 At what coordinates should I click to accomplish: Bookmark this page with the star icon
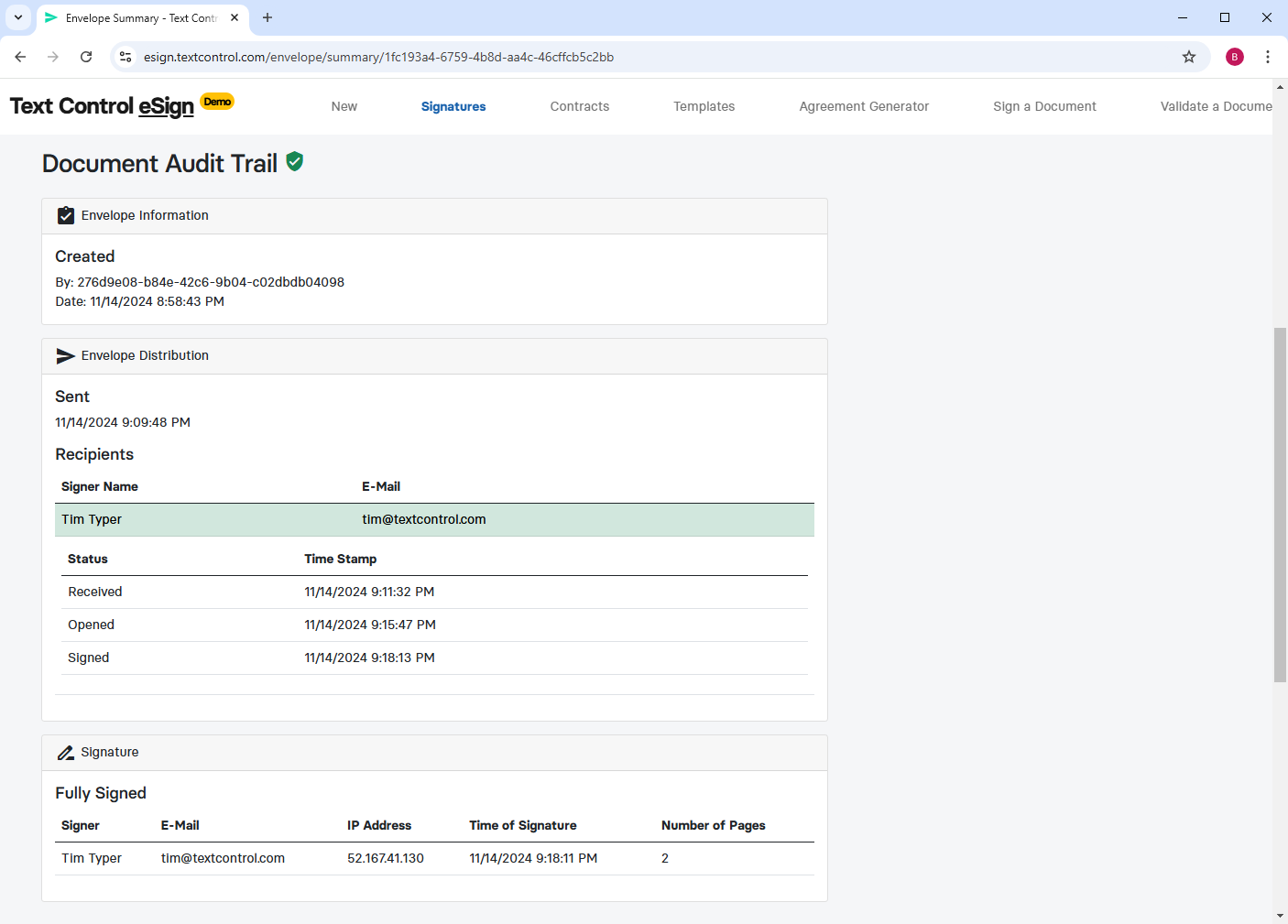pyautogui.click(x=1189, y=57)
